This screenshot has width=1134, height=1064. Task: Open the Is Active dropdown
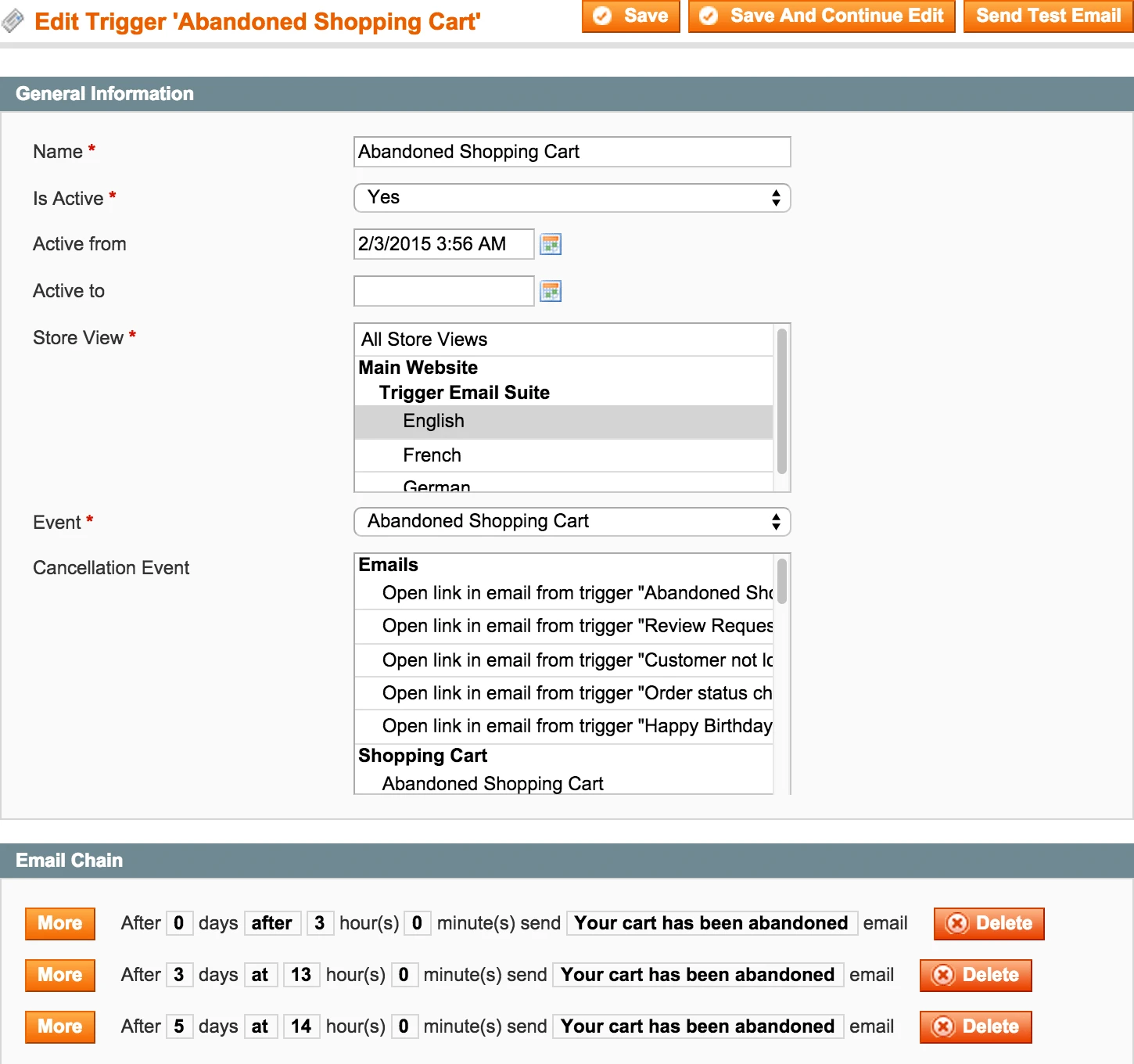(x=572, y=198)
